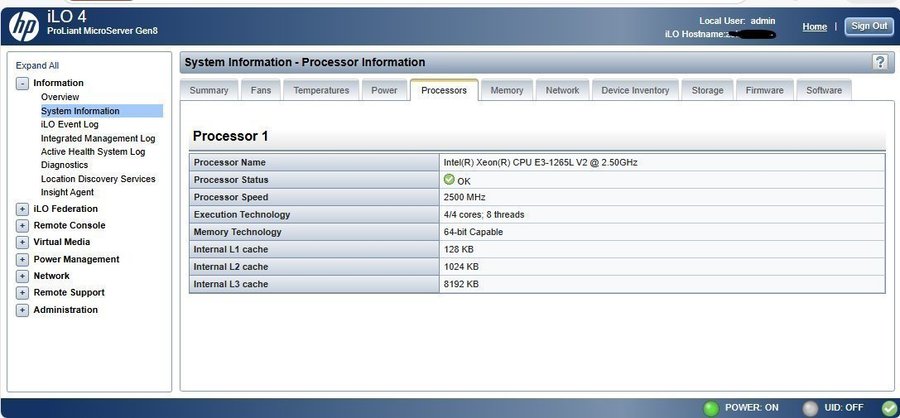Expand the Remote Console section
This screenshot has width=900, height=418.
click(22, 226)
